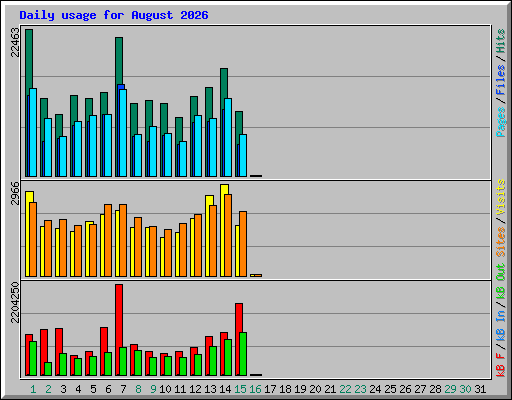
Task: Click day 7 on the x-axis
Action: pos(123,389)
